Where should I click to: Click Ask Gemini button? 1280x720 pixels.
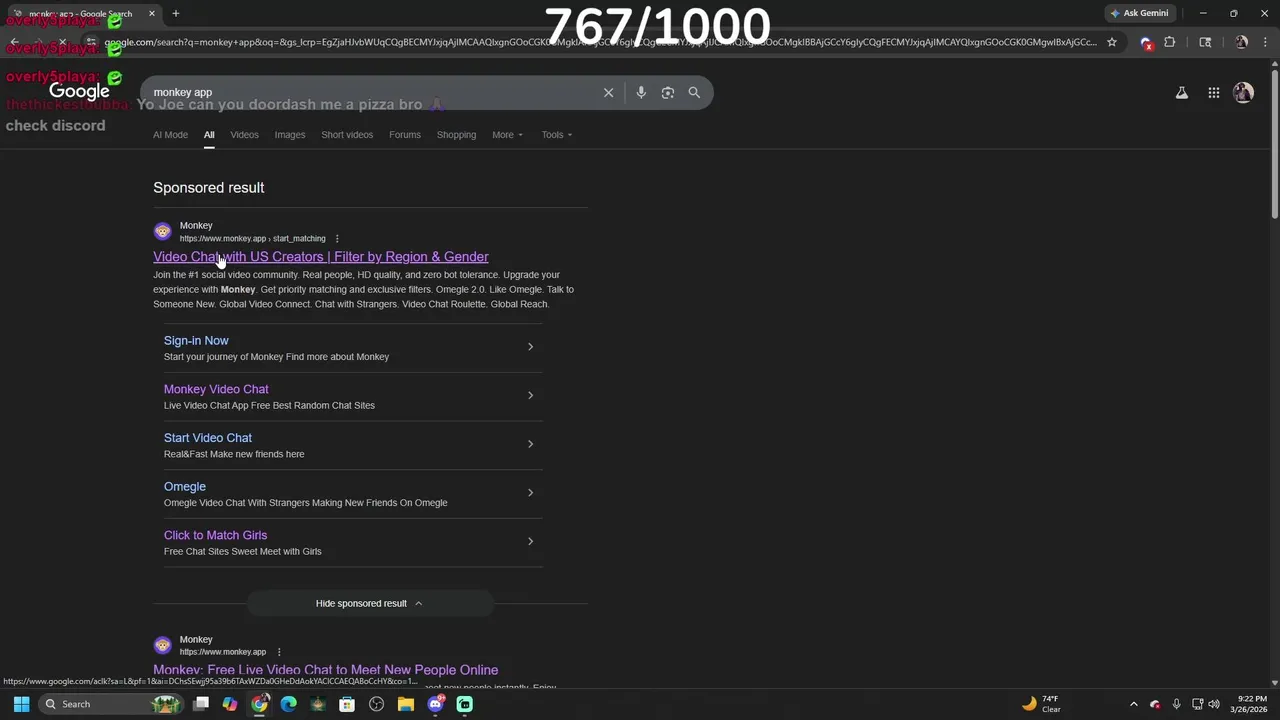(x=1139, y=13)
